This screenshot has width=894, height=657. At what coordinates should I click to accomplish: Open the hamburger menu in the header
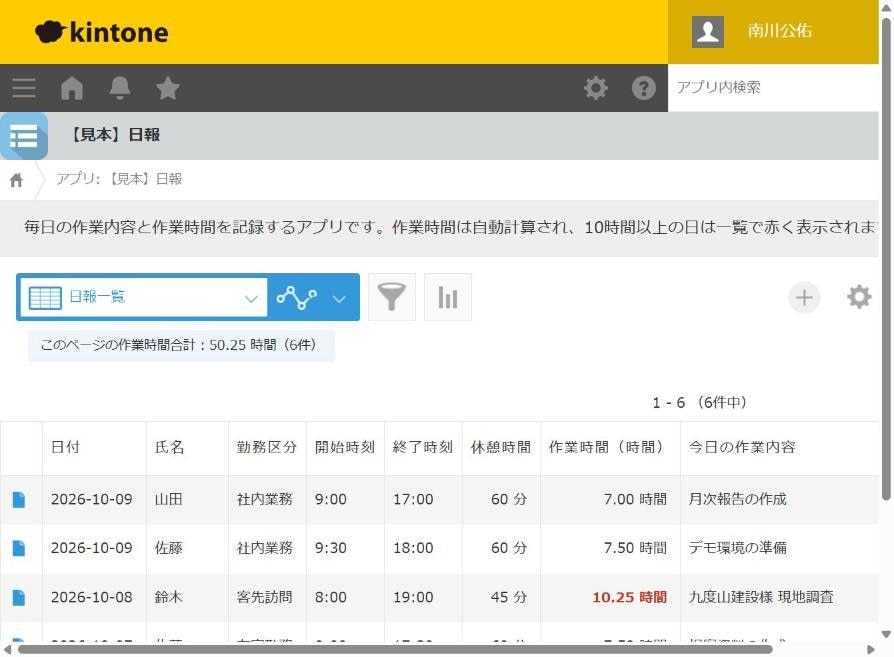coord(24,88)
